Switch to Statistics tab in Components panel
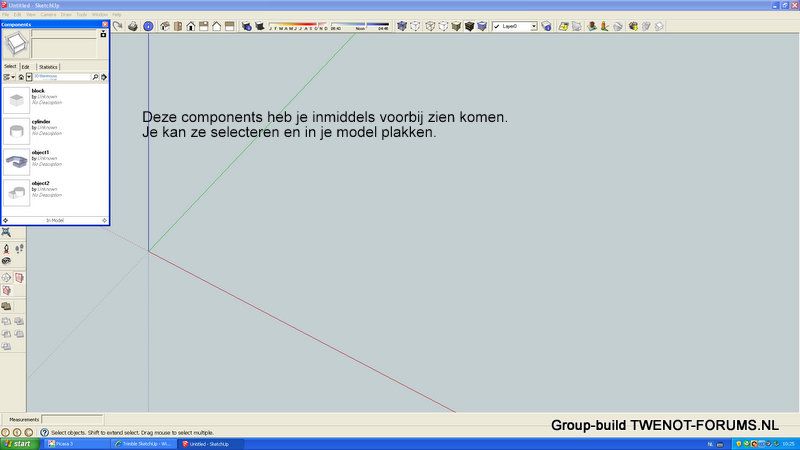 point(48,67)
